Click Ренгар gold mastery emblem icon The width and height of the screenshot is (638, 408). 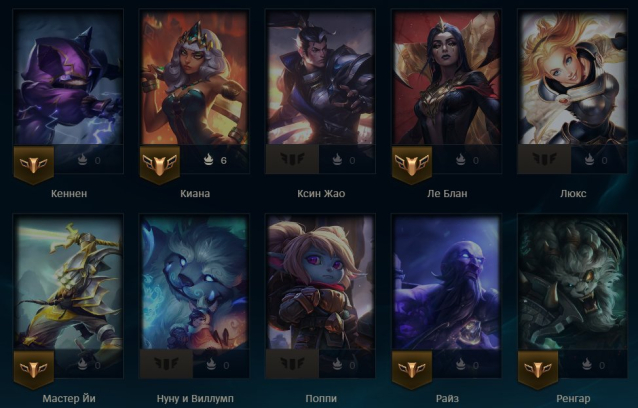pos(538,369)
